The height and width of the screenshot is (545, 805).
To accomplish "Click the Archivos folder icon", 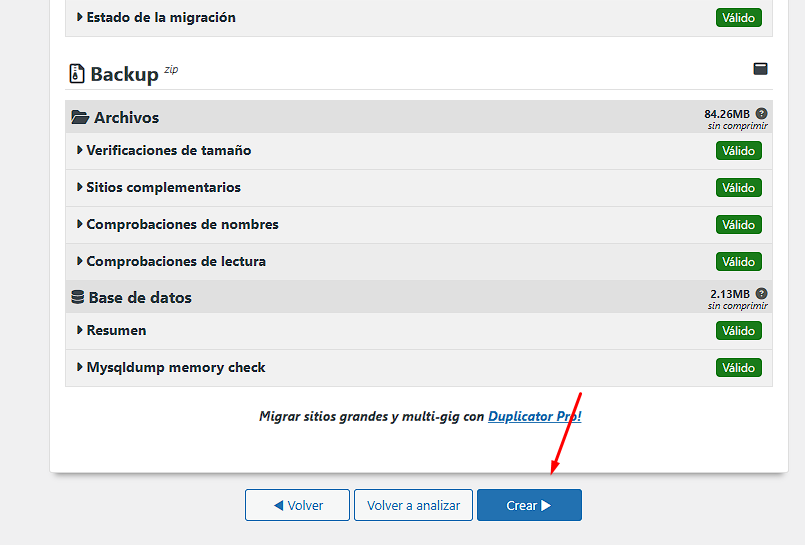I will point(80,117).
